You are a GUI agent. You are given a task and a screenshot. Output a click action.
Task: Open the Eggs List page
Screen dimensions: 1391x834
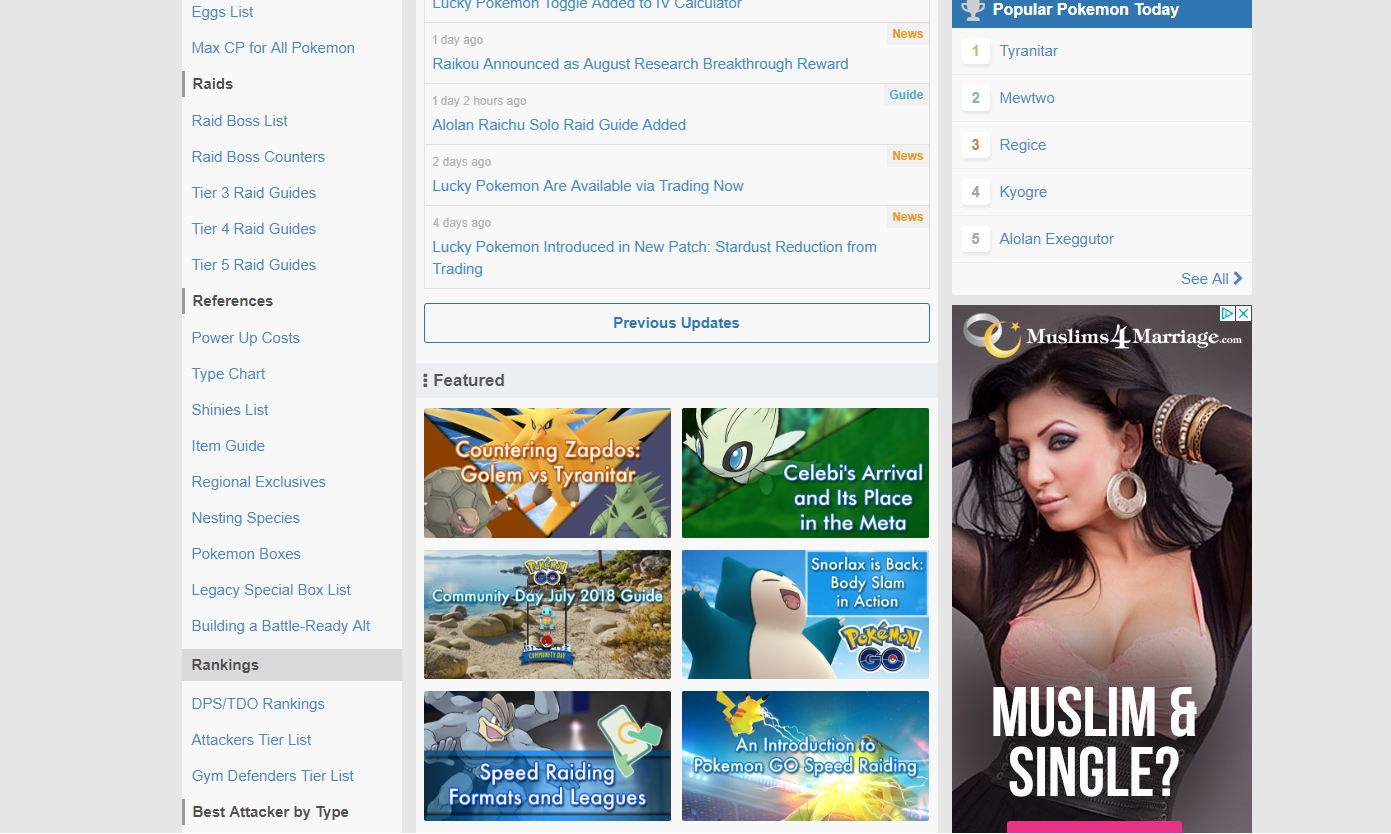[222, 12]
